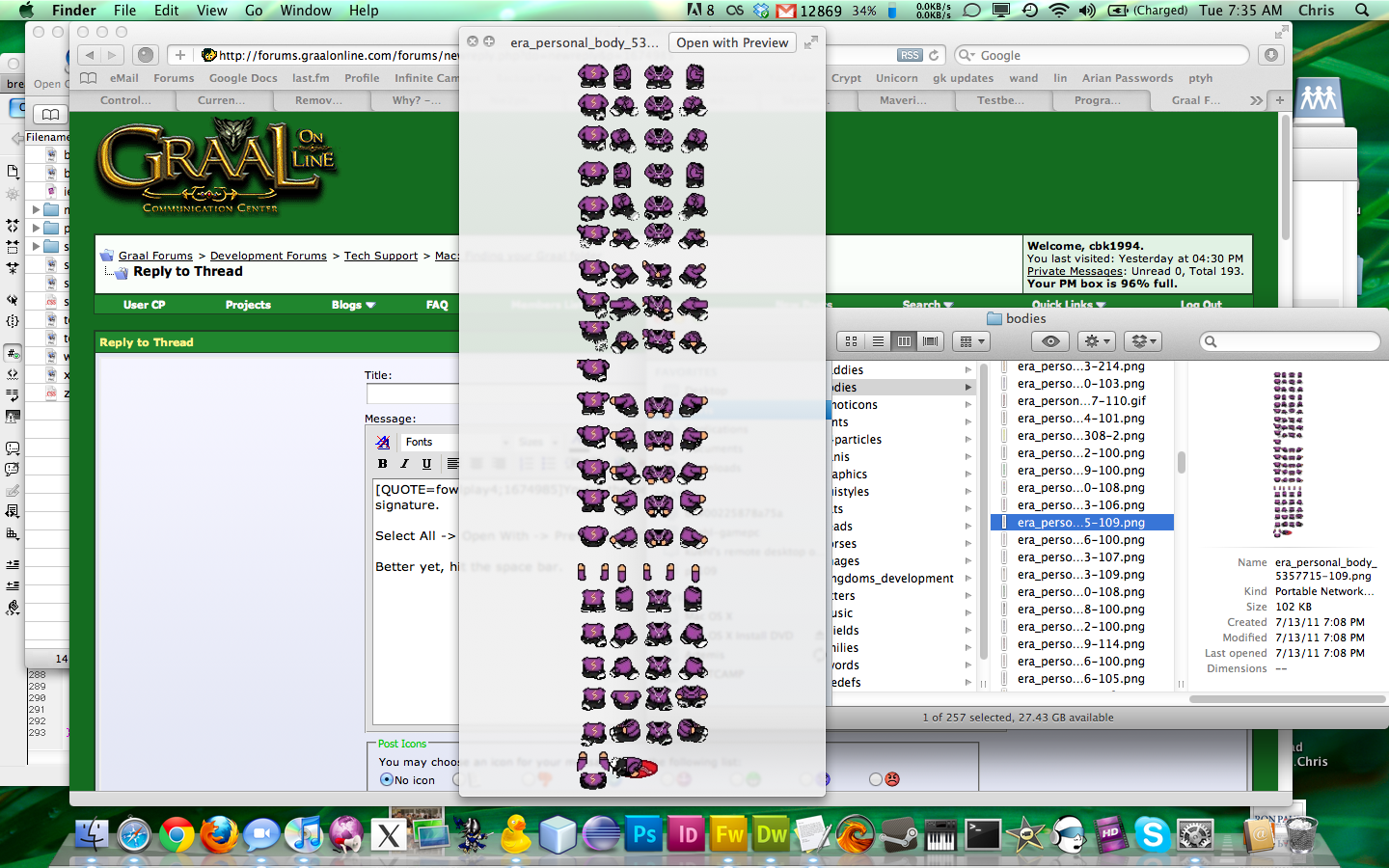This screenshot has height=868, width=1389.
Task: Open Skype from the Dock
Action: (1152, 834)
